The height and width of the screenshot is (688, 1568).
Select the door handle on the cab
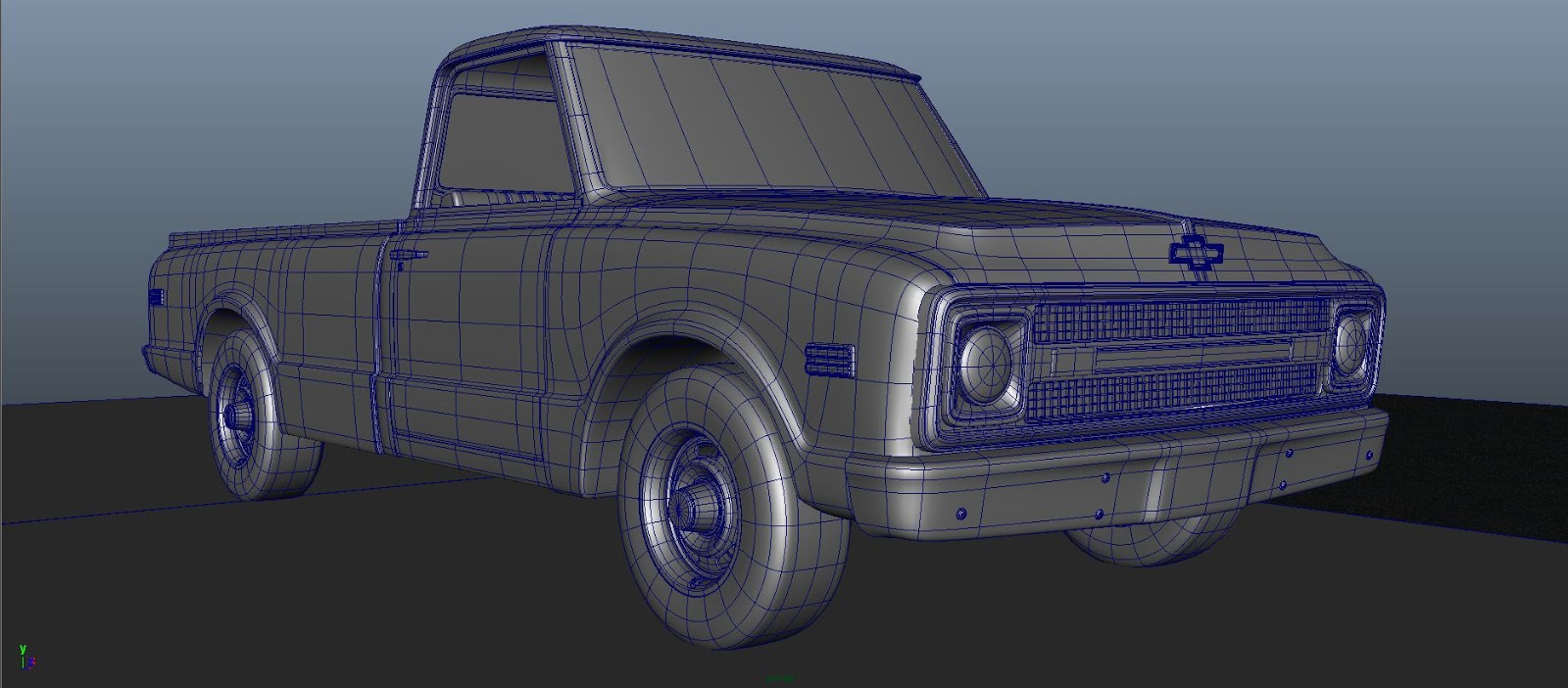(x=409, y=256)
